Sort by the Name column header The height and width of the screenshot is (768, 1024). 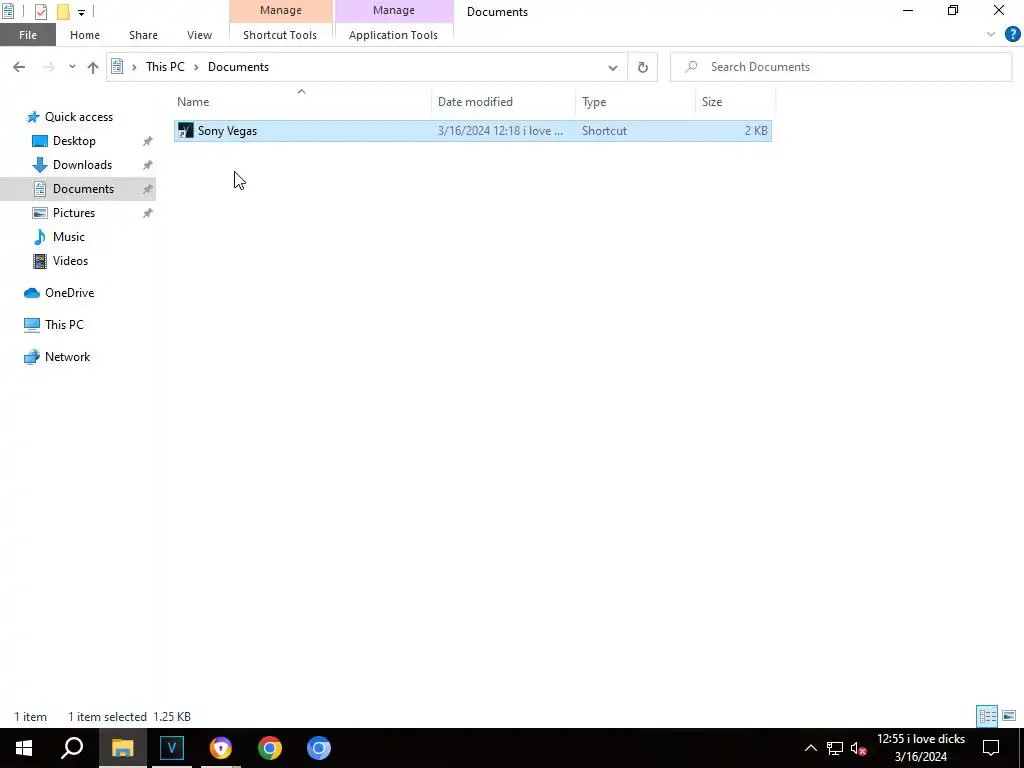point(302,102)
